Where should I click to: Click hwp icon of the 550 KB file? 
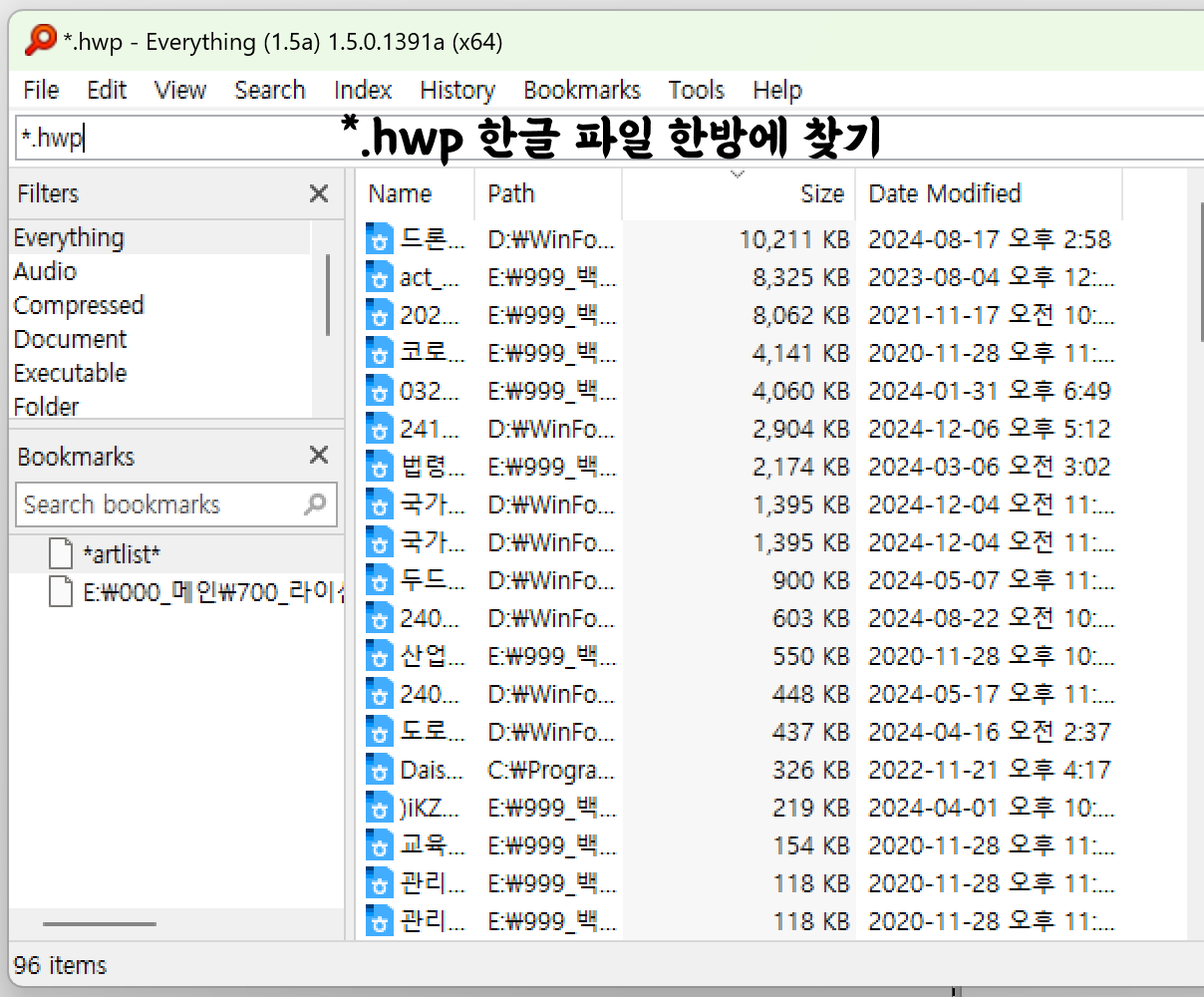380,656
